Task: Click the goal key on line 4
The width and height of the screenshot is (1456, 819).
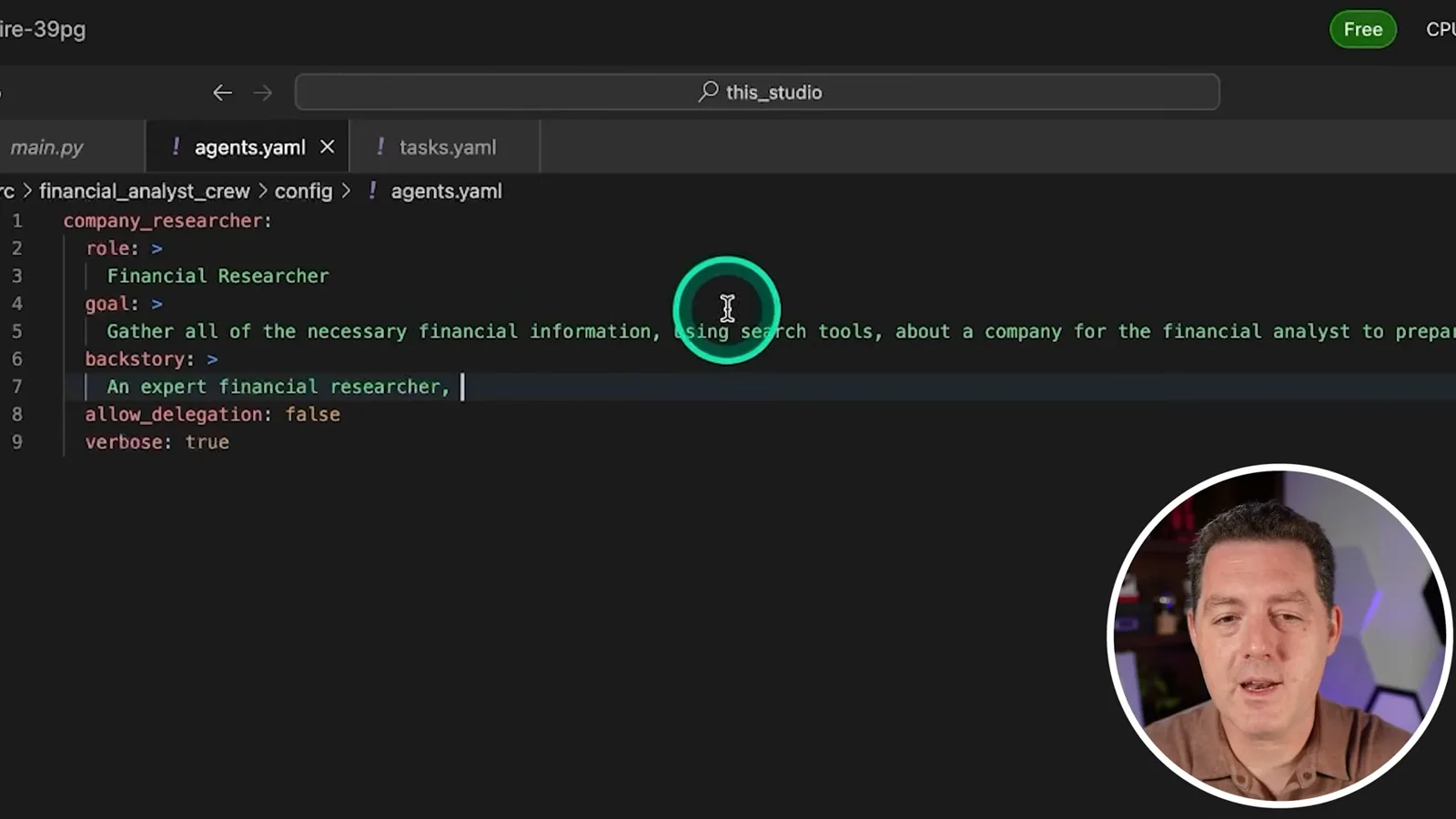Action: click(x=107, y=304)
